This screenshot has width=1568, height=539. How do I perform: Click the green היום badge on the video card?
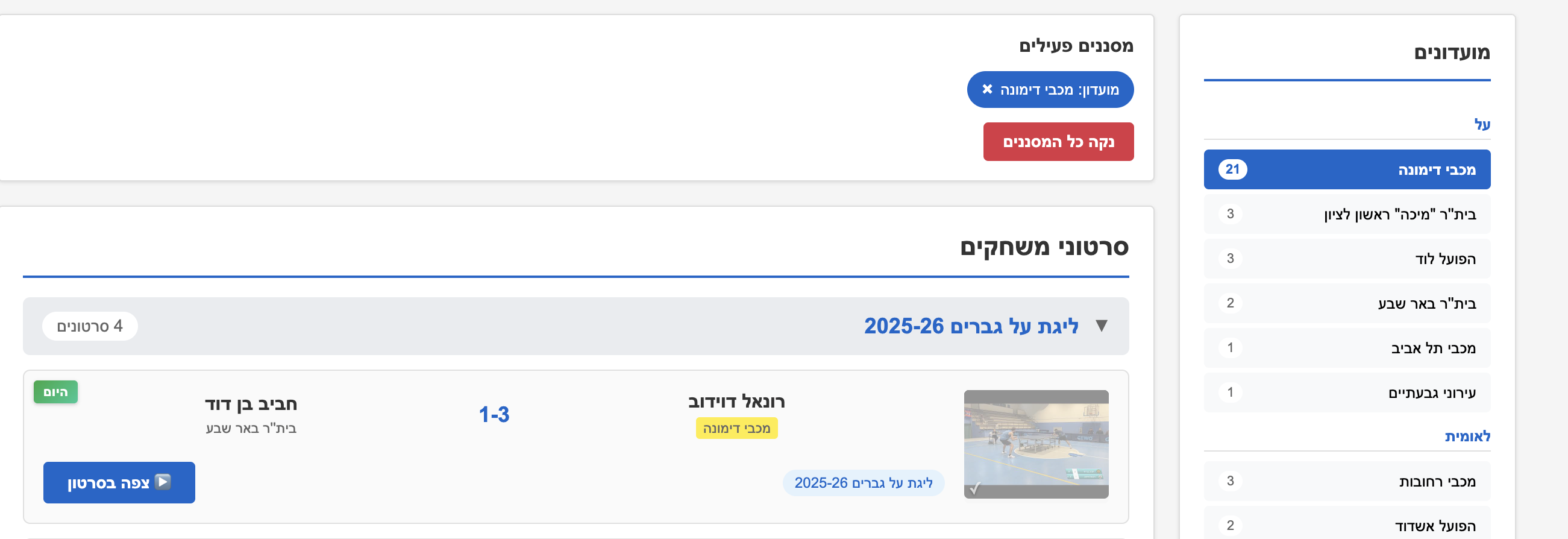point(57,392)
